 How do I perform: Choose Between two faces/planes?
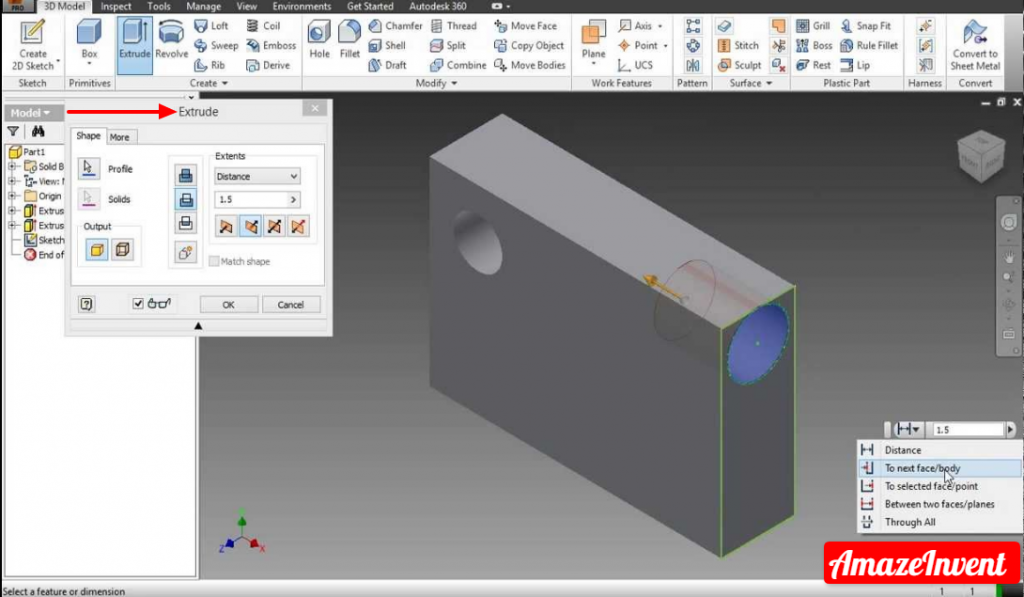[940, 504]
